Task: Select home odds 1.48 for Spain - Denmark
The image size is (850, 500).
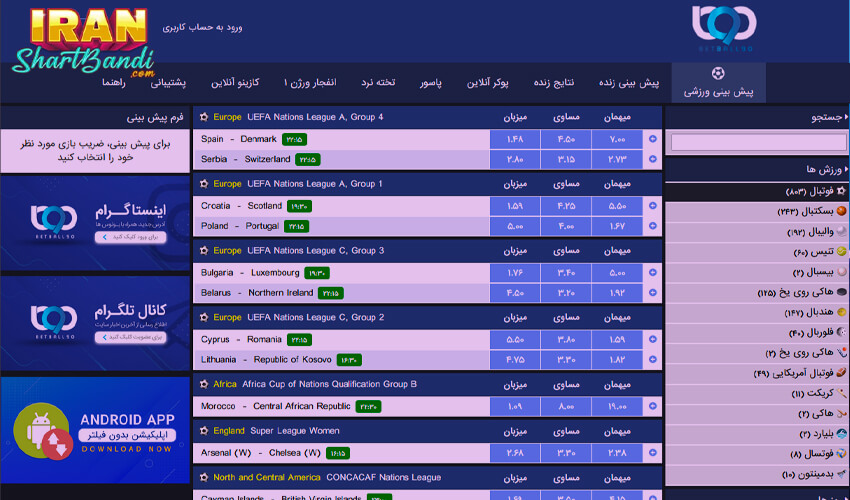Action: click(514, 139)
